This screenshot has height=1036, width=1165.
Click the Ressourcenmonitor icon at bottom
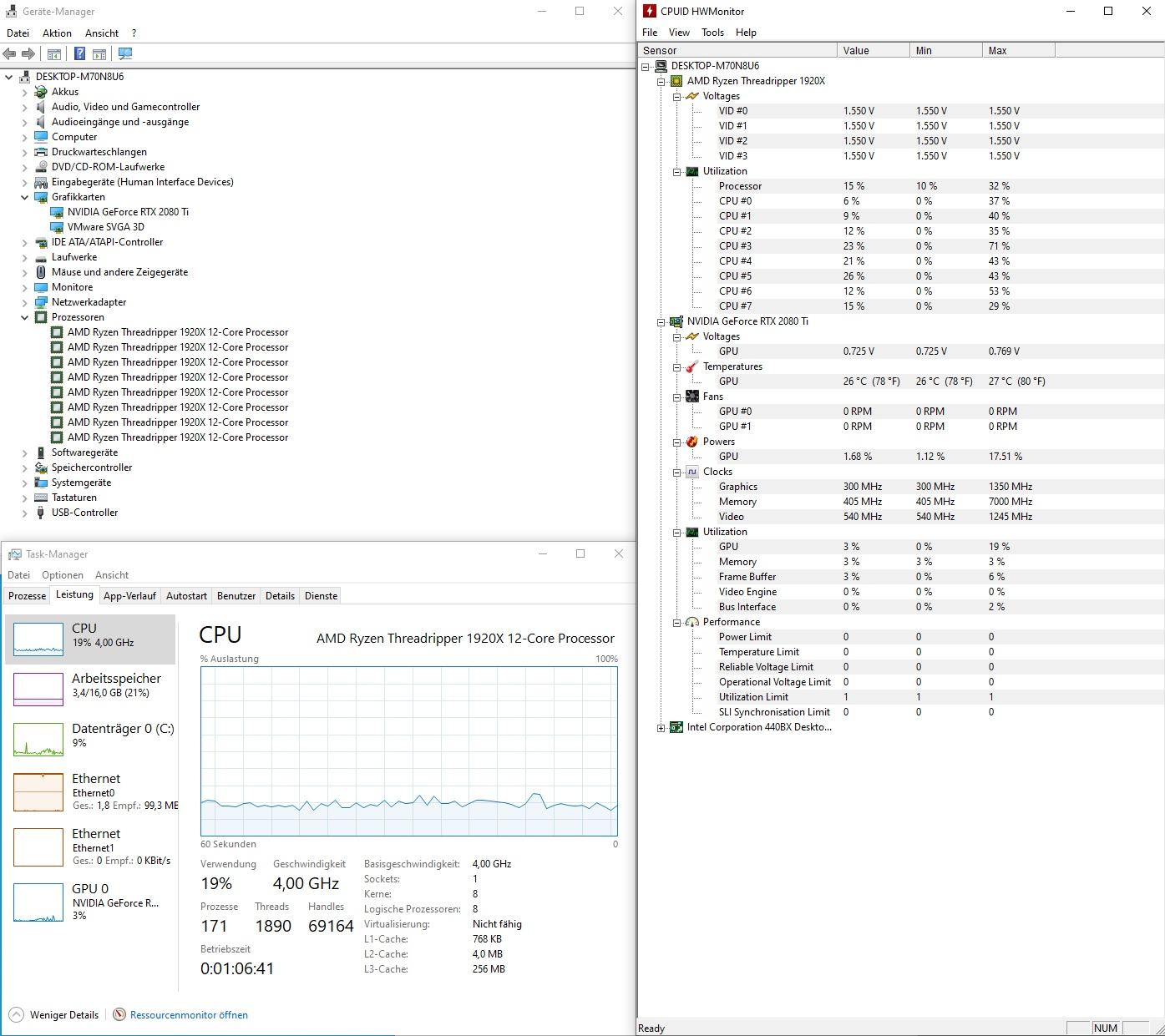119,1014
